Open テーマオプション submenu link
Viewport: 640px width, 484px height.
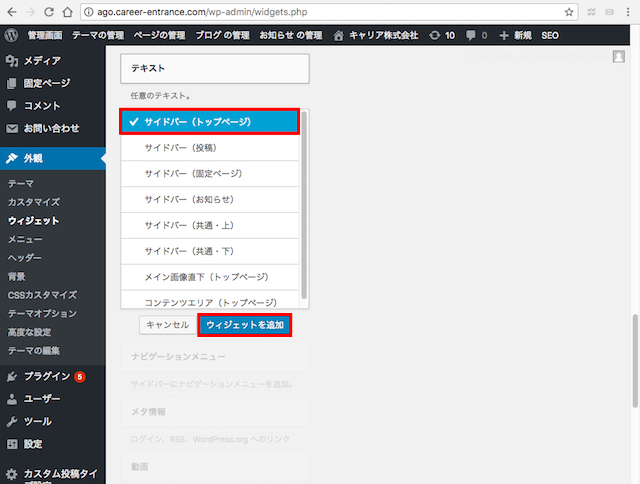pos(42,313)
